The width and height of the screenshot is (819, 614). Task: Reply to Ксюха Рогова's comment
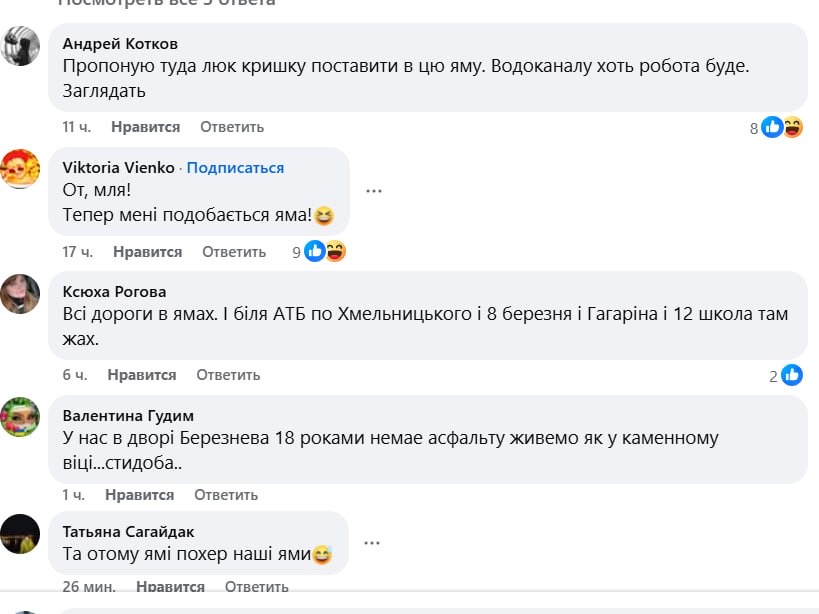point(228,375)
